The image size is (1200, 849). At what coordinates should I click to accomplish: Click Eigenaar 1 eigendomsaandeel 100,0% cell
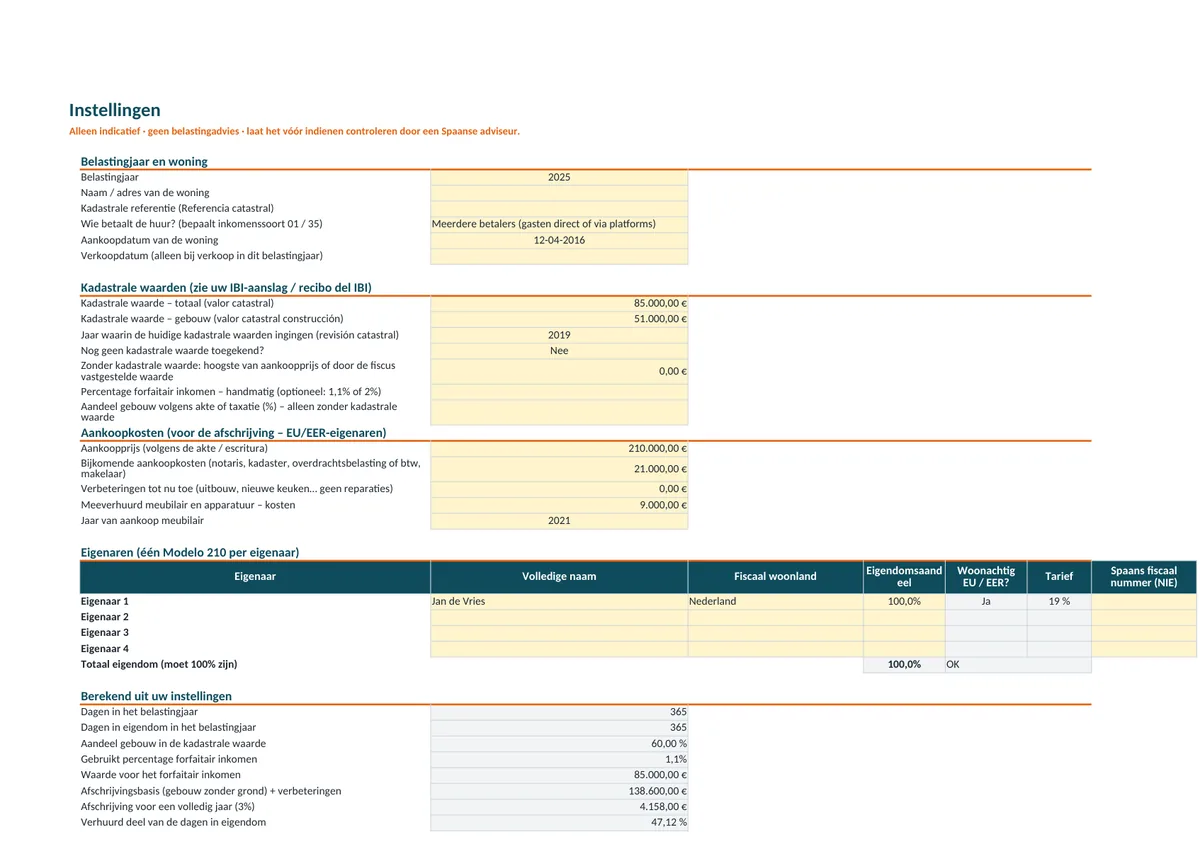(x=904, y=602)
